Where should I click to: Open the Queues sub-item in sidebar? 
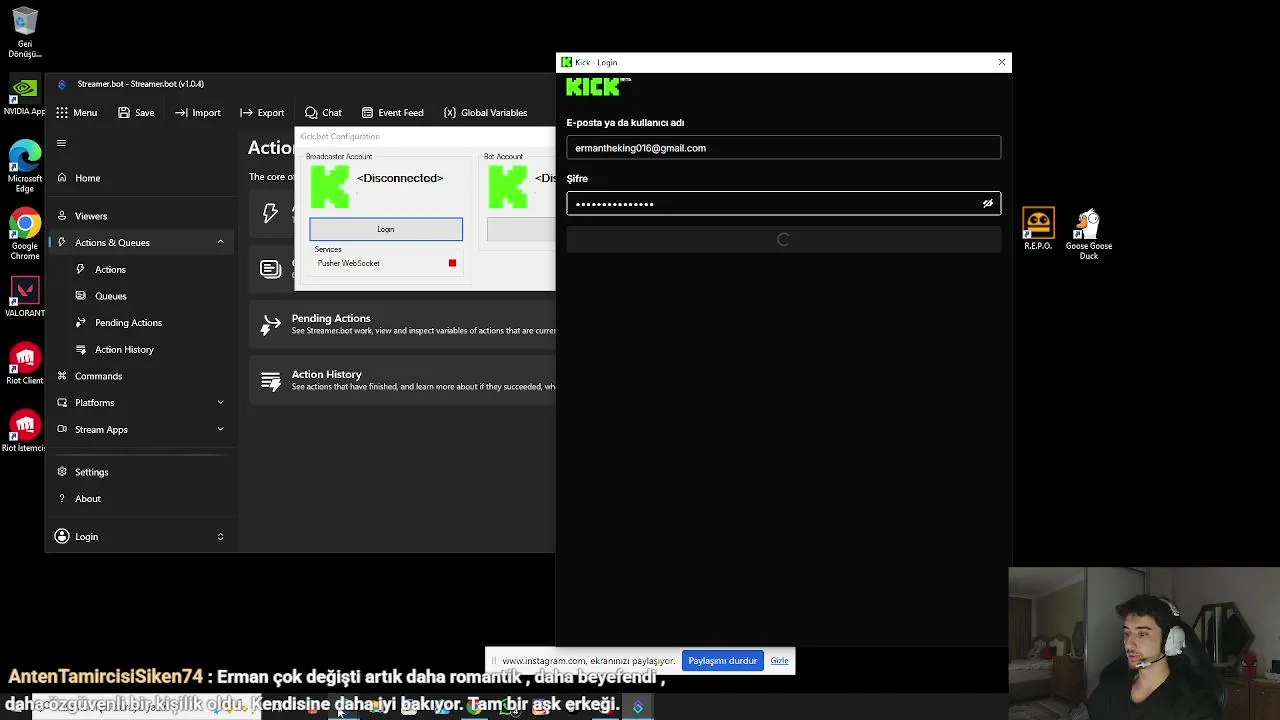110,296
